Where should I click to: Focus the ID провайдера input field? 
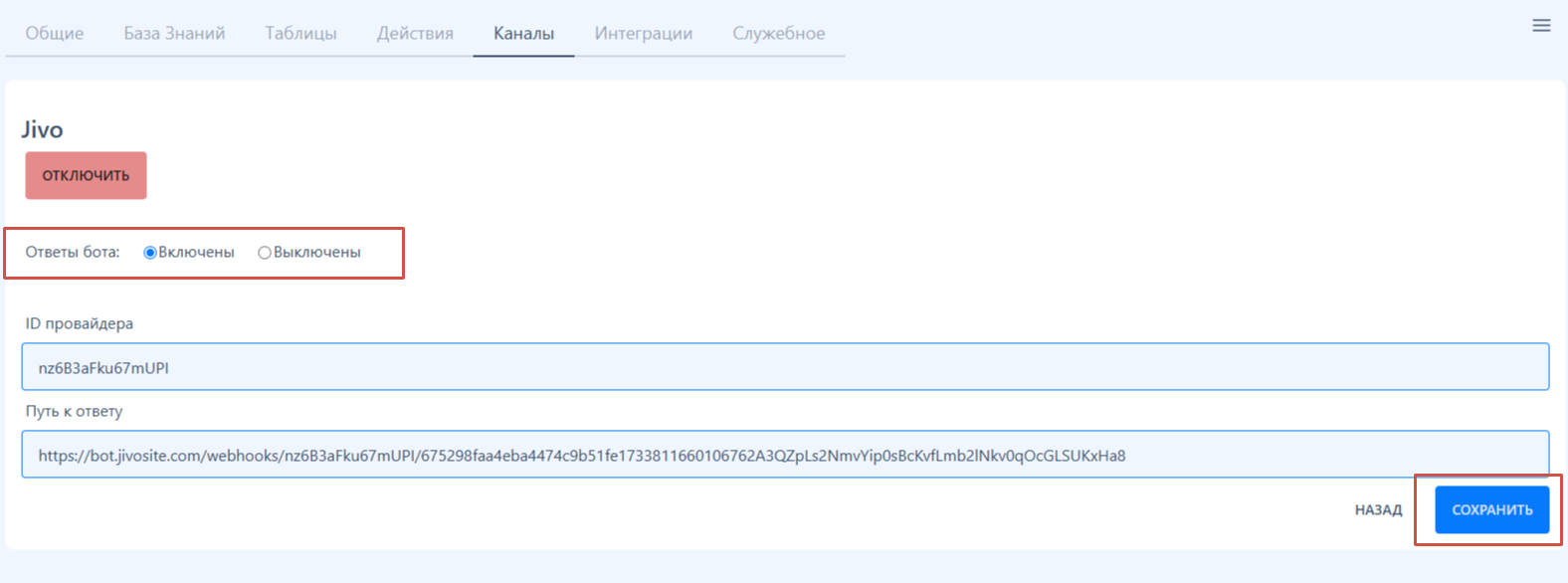[785, 367]
